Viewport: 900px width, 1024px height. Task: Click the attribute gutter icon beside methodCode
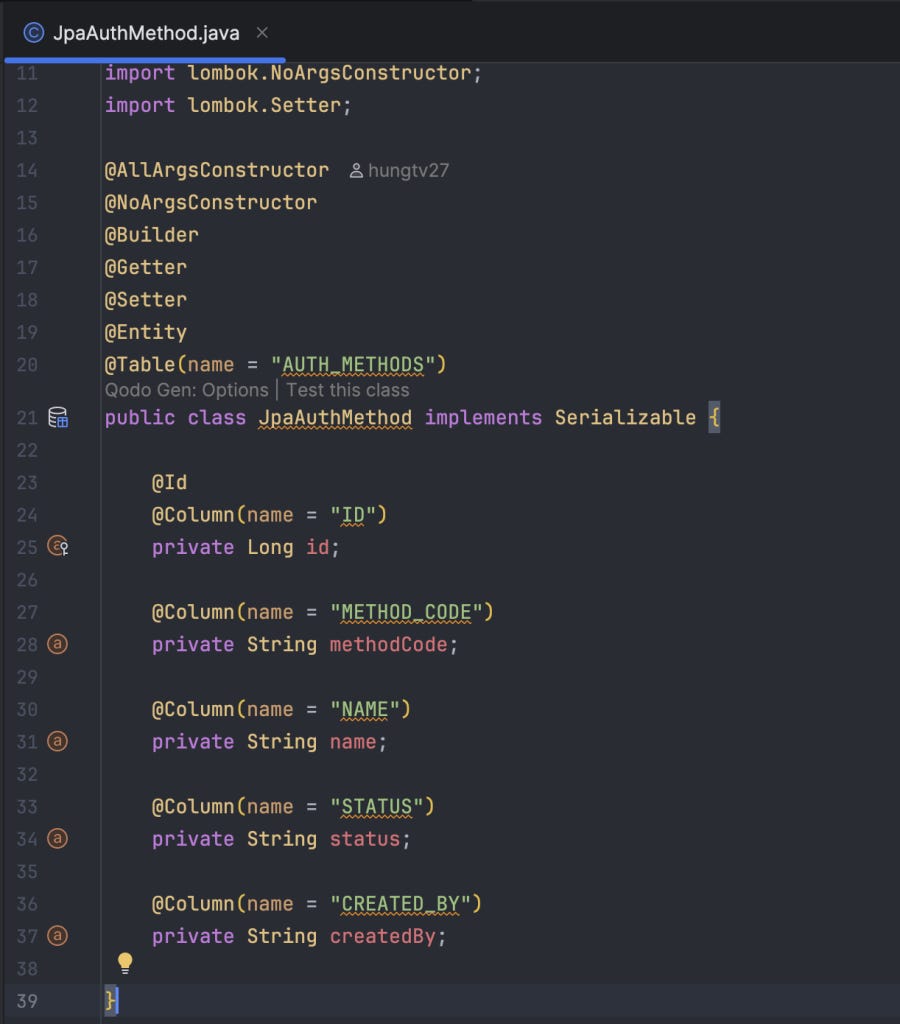coord(57,644)
